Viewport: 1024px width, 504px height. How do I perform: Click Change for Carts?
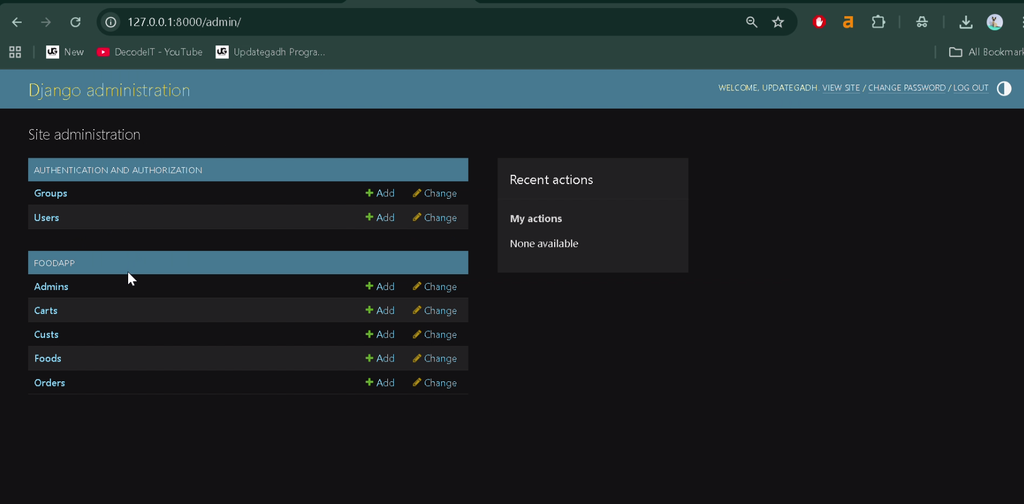coord(434,311)
